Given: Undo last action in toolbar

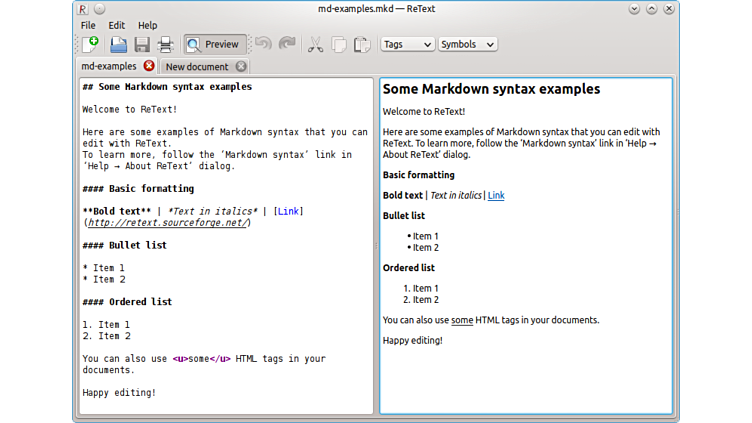Looking at the screenshot, I should click(263, 44).
